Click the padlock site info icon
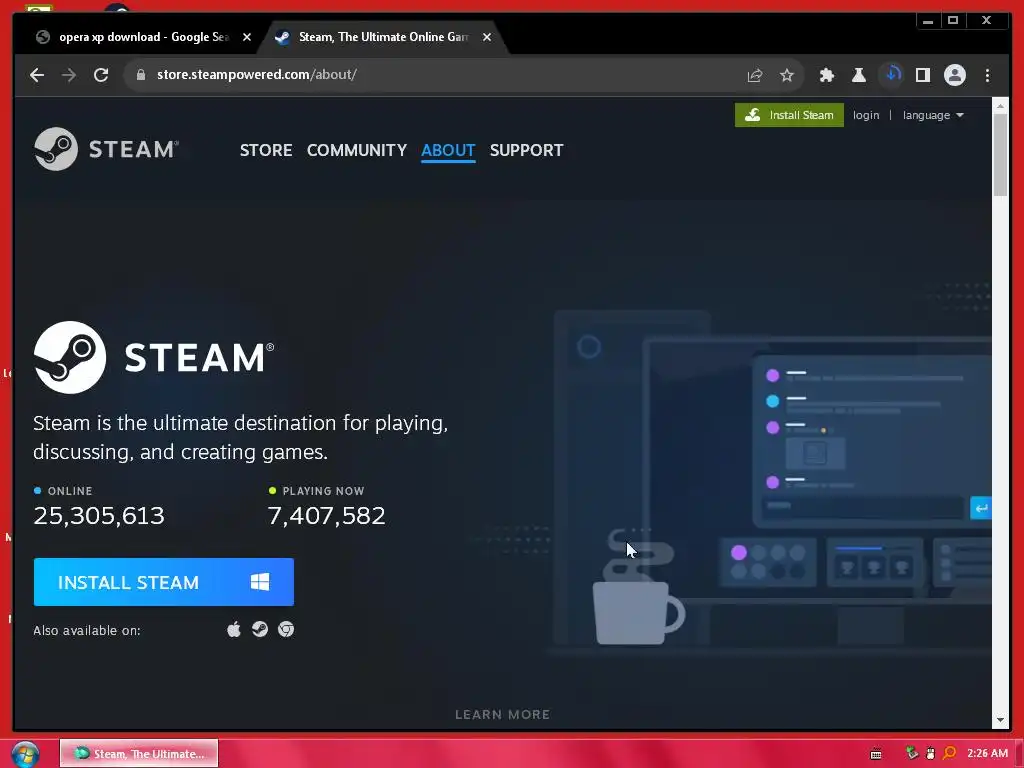1024x768 pixels. click(141, 74)
